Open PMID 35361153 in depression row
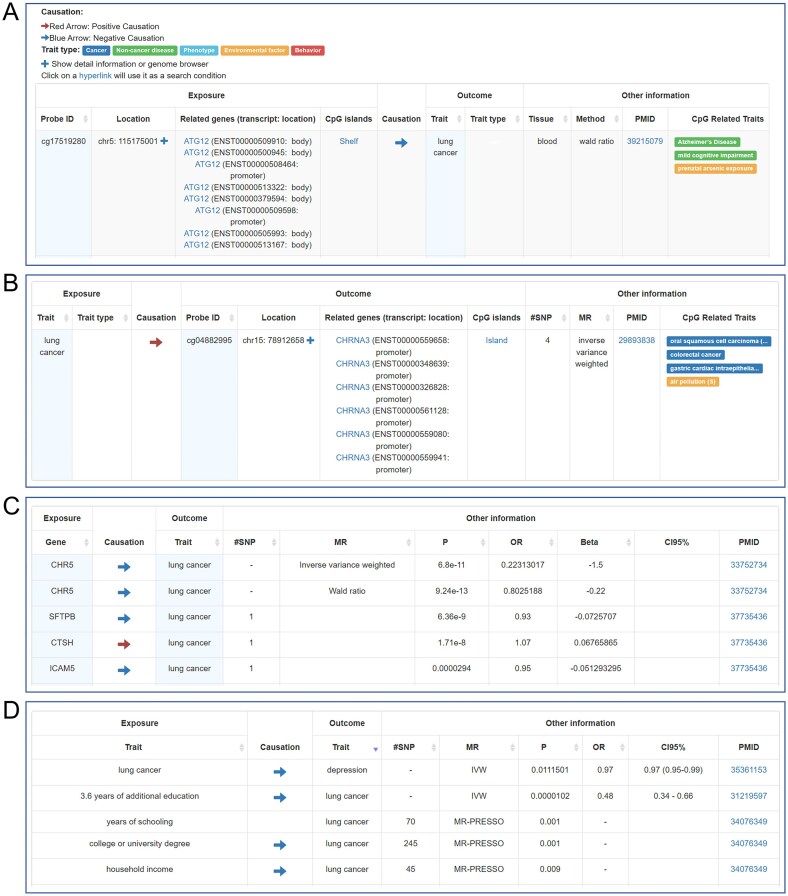The image size is (788, 896). point(749,770)
